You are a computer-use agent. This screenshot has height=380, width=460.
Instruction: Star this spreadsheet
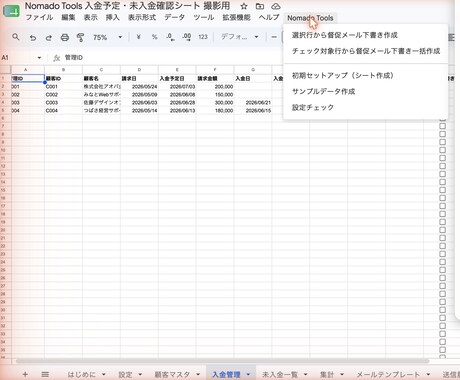pyautogui.click(x=244, y=6)
